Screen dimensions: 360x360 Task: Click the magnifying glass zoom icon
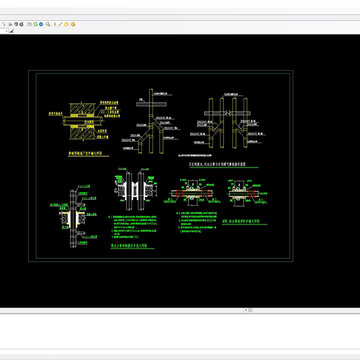48,24
